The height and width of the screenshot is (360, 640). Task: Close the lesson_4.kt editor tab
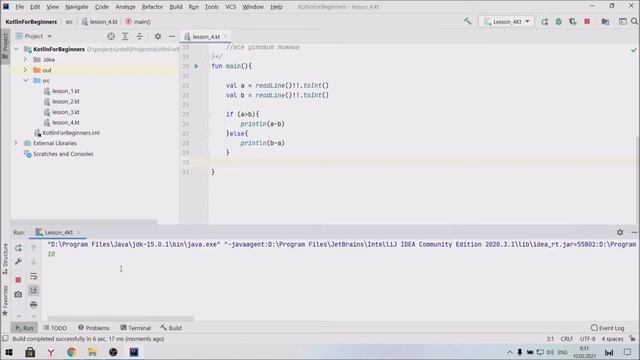(x=225, y=36)
